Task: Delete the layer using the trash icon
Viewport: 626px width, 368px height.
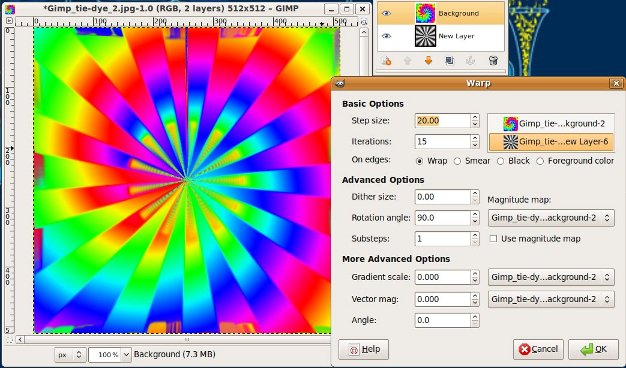Action: coord(493,61)
